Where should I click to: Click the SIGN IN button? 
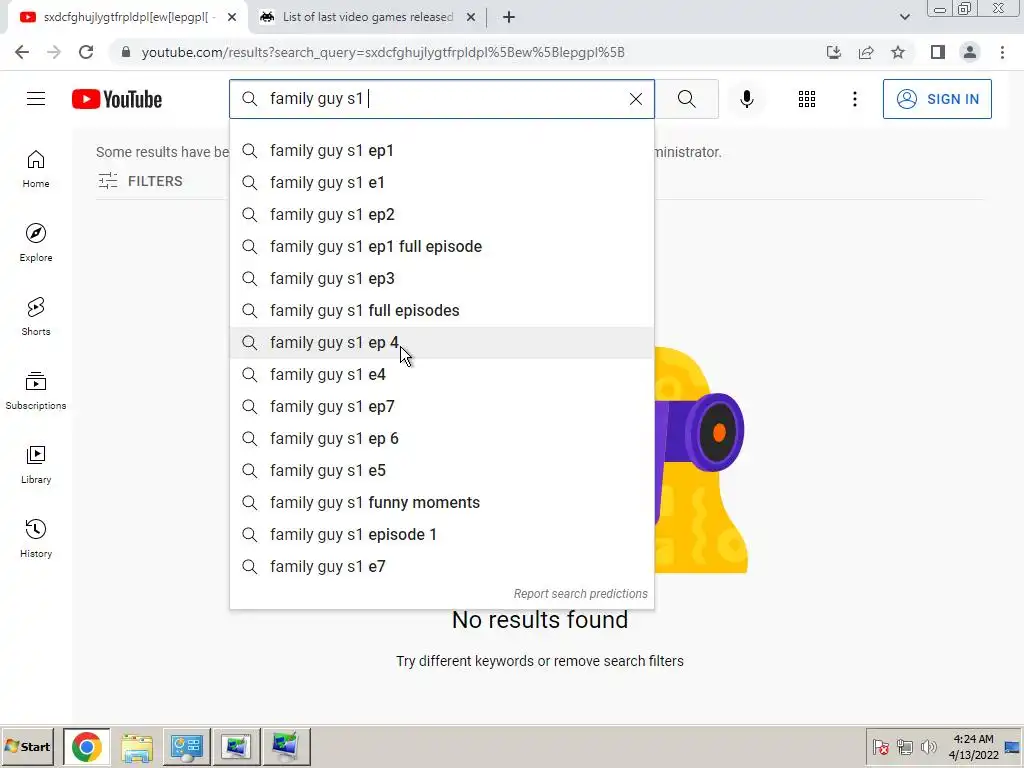click(936, 99)
